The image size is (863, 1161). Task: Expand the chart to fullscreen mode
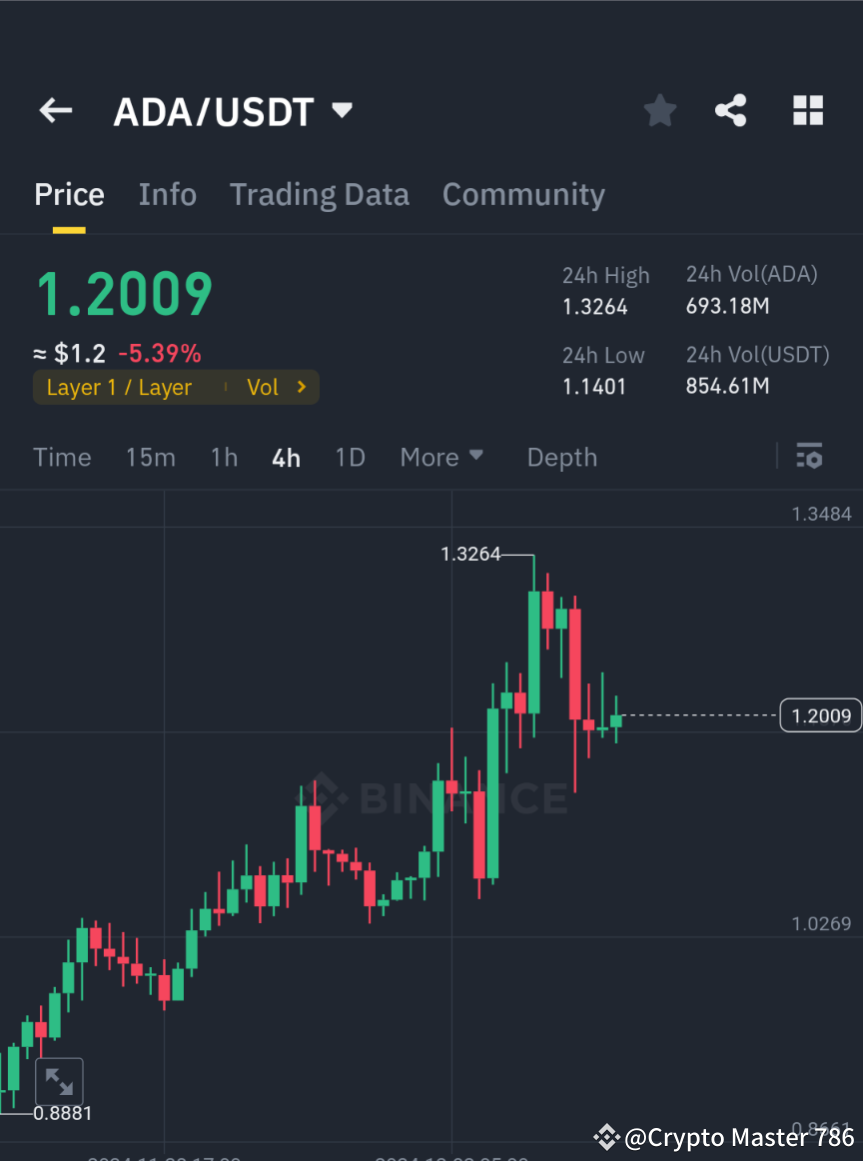pyautogui.click(x=60, y=1081)
